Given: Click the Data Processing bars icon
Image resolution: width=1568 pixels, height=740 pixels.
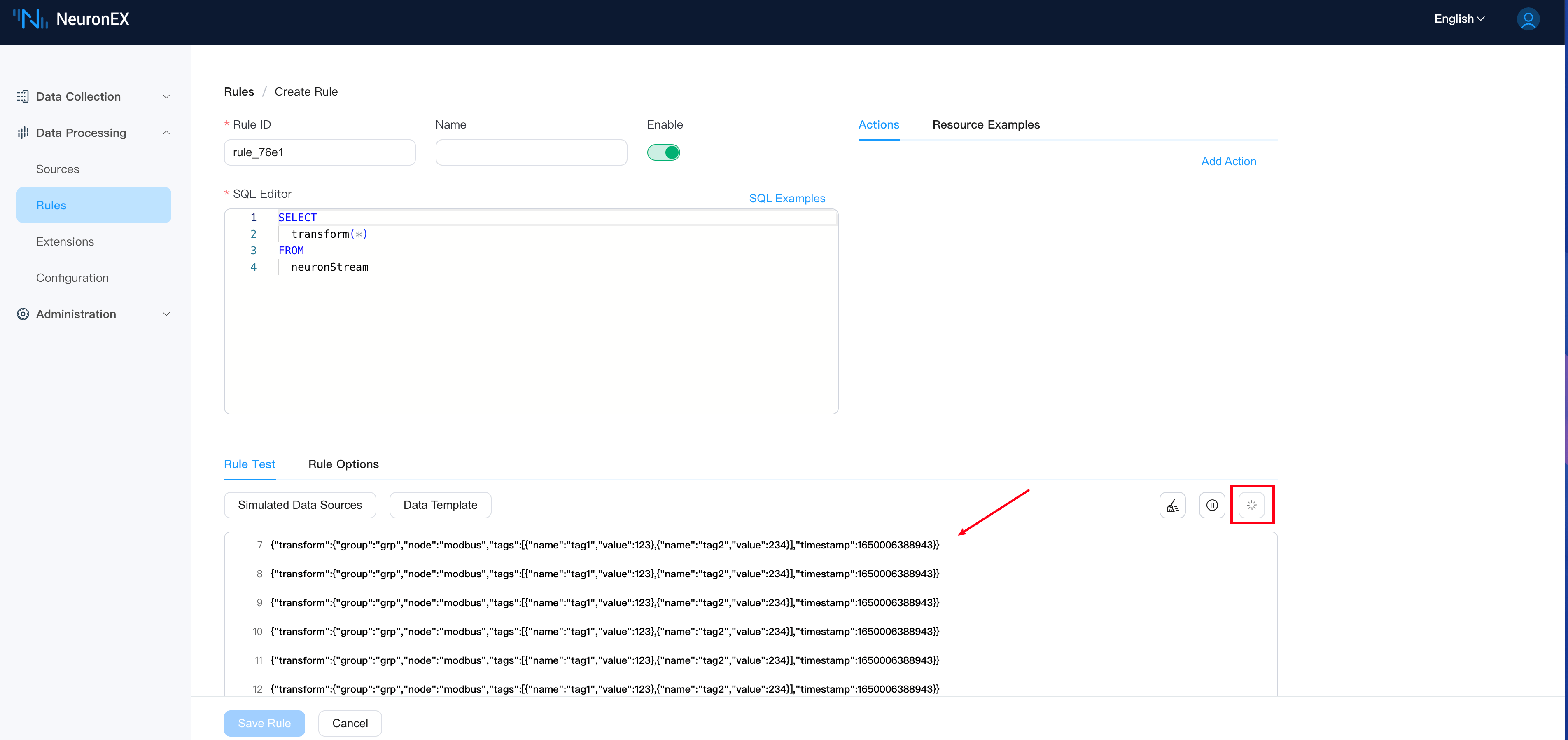Looking at the screenshot, I should pyautogui.click(x=23, y=133).
